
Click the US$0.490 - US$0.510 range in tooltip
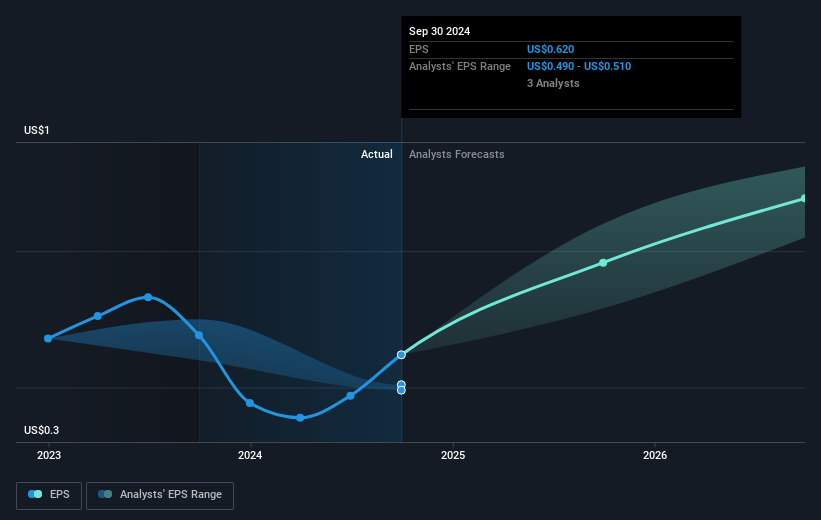[579, 67]
